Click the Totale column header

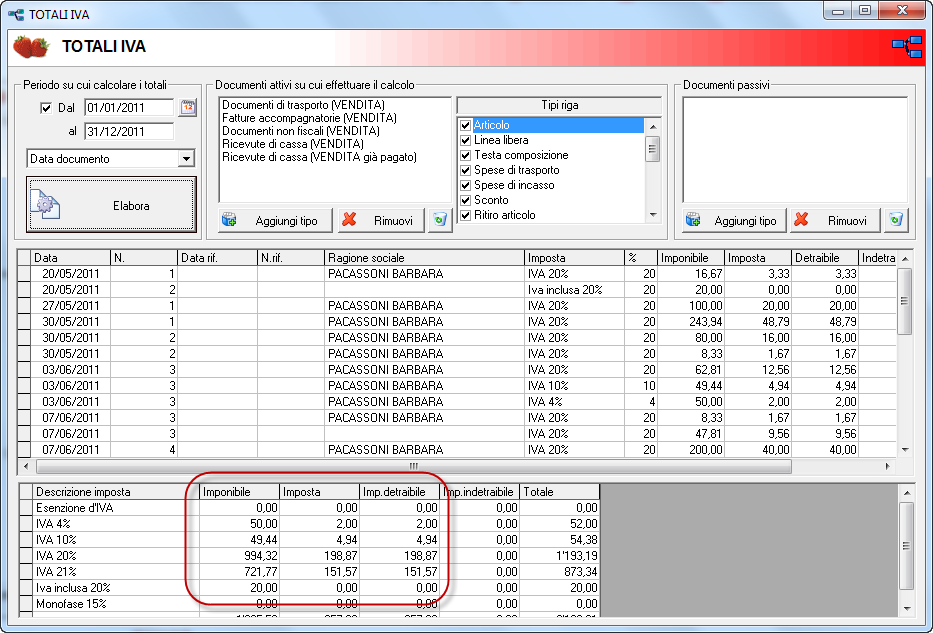[x=559, y=492]
